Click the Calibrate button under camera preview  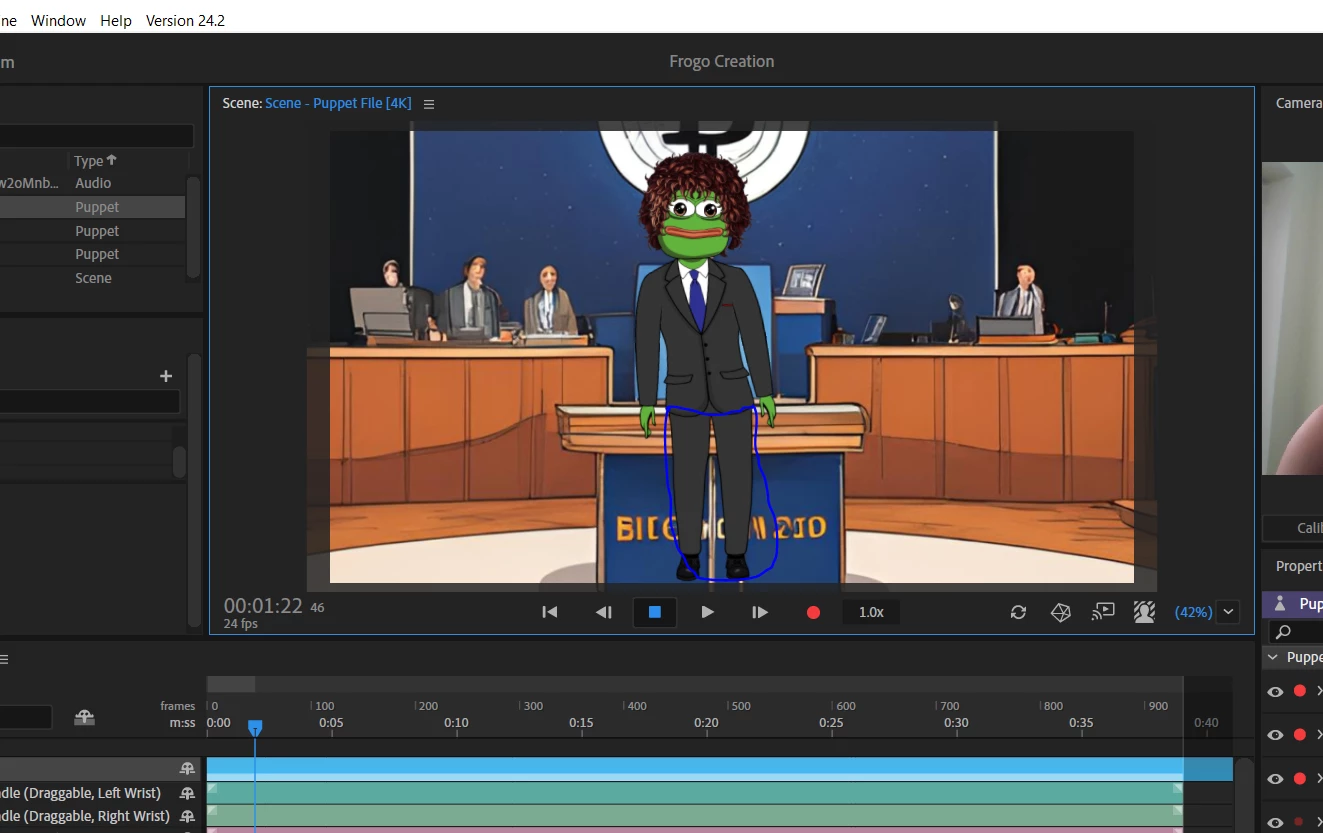[x=1294, y=528]
